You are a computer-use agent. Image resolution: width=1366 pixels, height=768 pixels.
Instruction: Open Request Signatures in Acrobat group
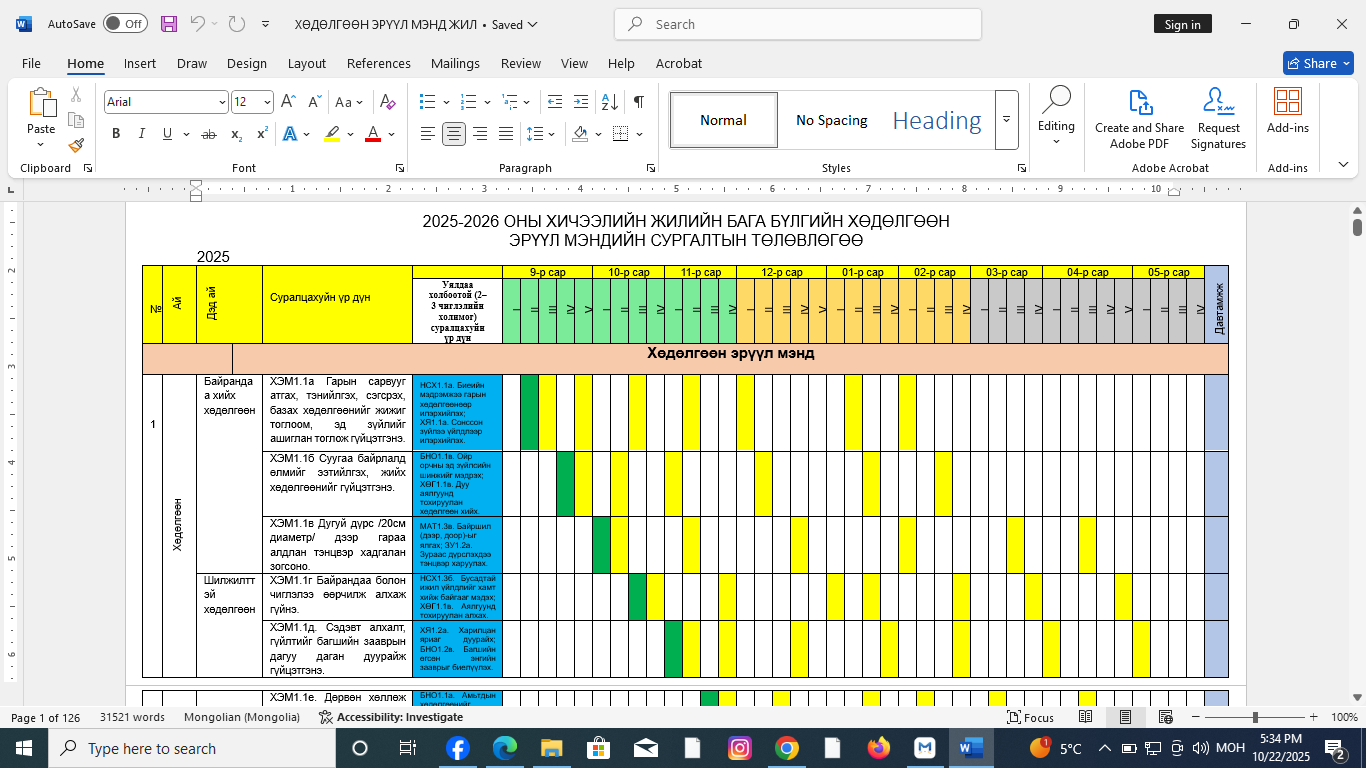pyautogui.click(x=1218, y=119)
